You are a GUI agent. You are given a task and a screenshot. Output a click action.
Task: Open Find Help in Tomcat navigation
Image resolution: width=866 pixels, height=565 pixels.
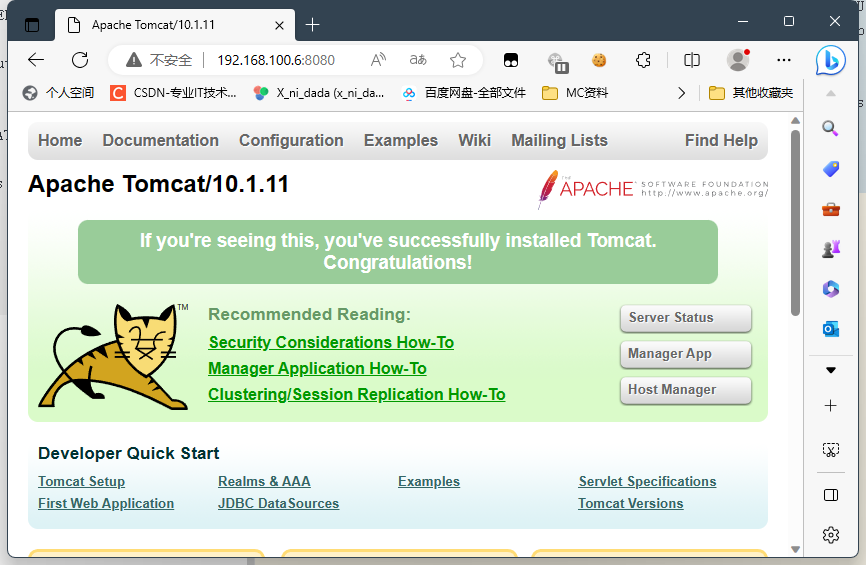tap(721, 140)
